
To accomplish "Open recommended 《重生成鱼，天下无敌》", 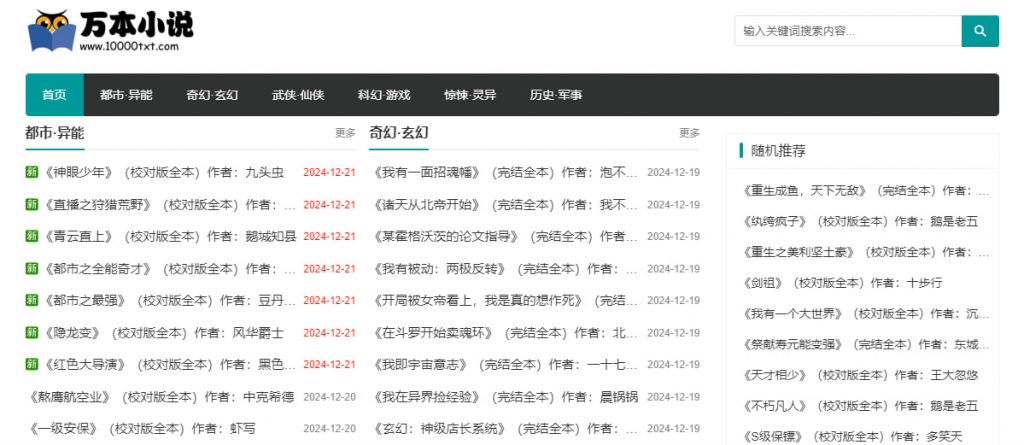I will tap(865, 190).
